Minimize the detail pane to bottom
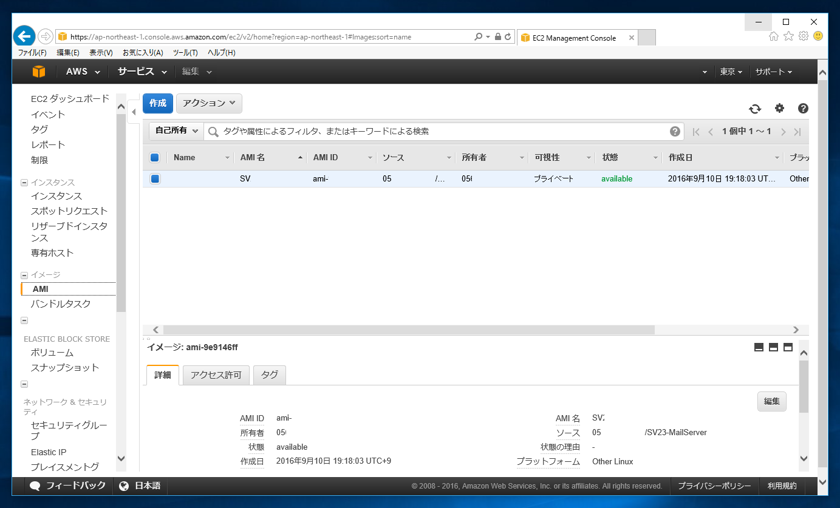 pyautogui.click(x=759, y=347)
